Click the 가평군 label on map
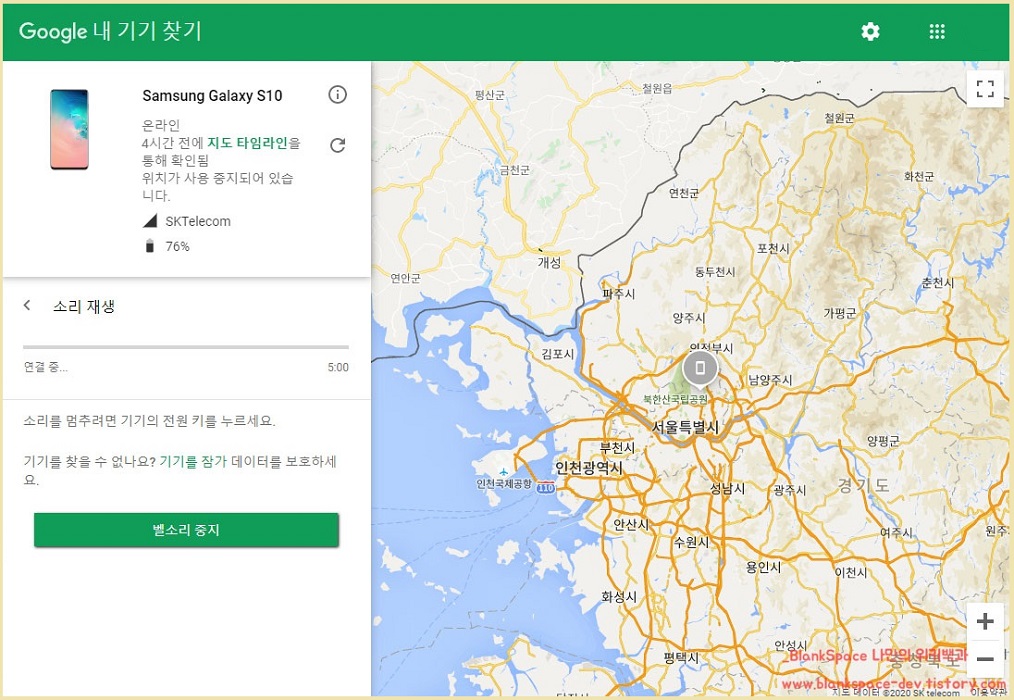 pyautogui.click(x=839, y=313)
